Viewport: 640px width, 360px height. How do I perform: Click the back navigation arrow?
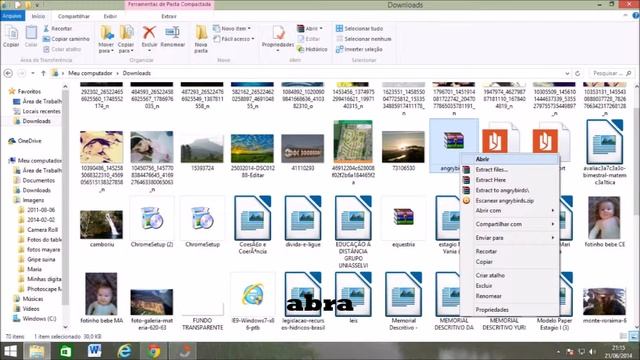tap(8, 73)
